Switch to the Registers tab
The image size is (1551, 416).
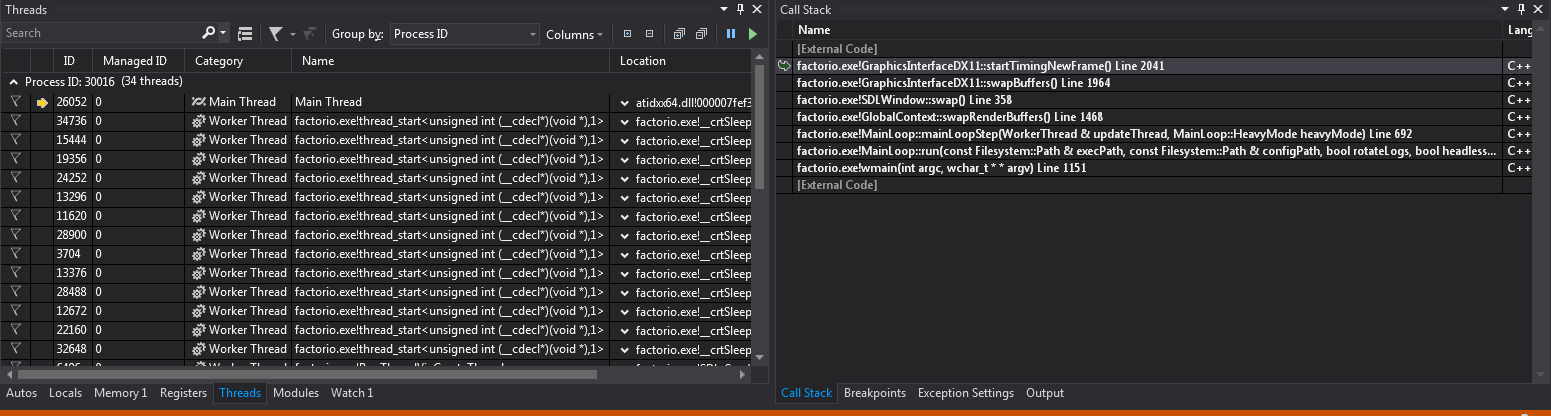coord(183,393)
